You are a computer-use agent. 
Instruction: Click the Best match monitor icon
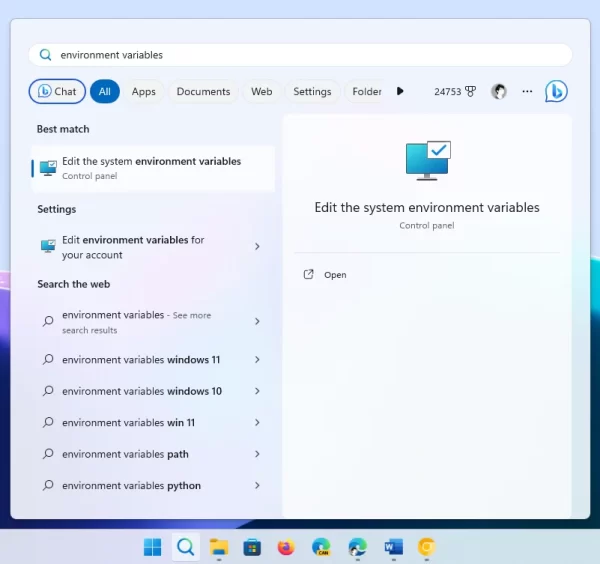tap(48, 168)
